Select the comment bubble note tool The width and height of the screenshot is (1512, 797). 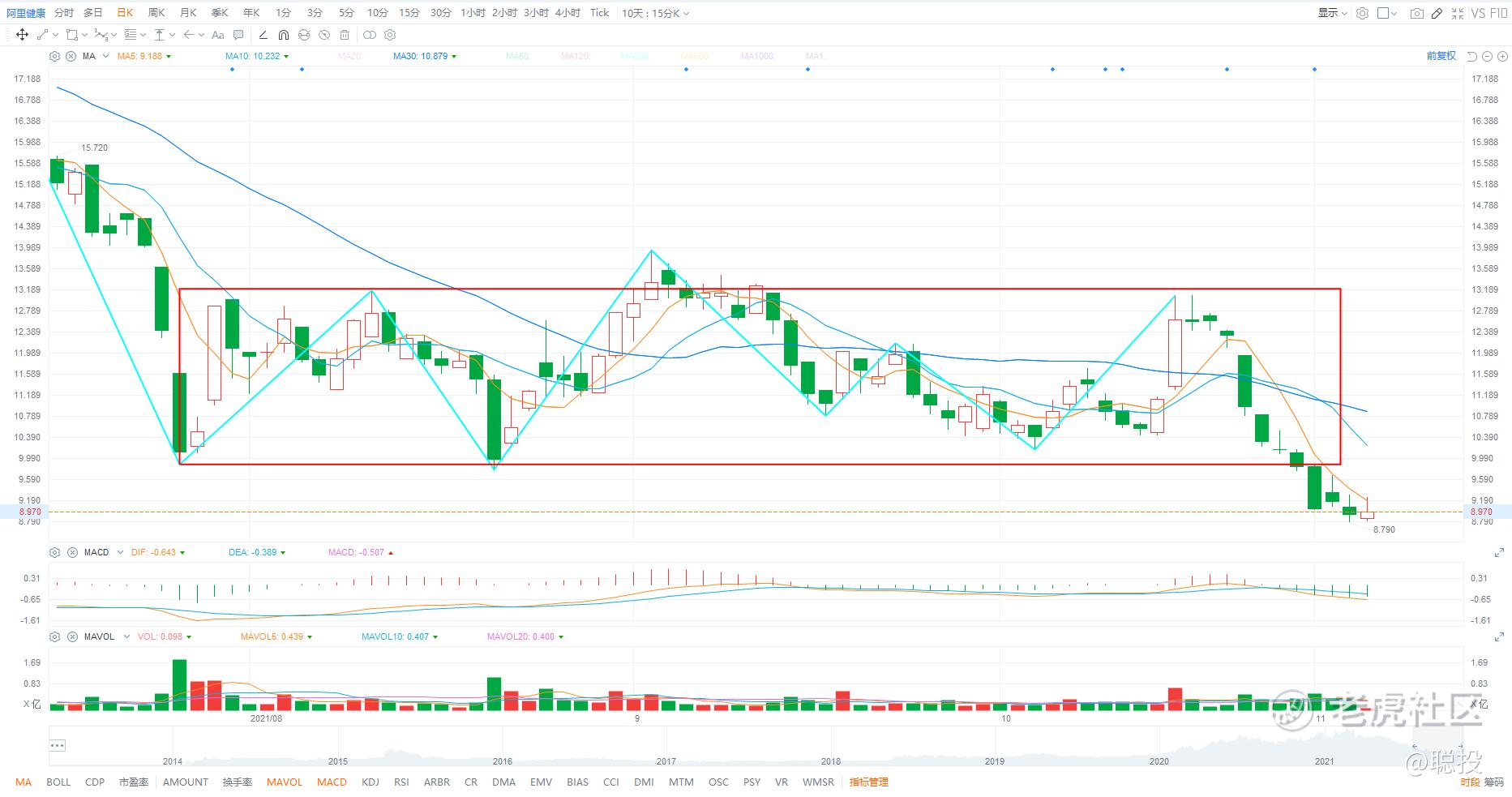(238, 35)
